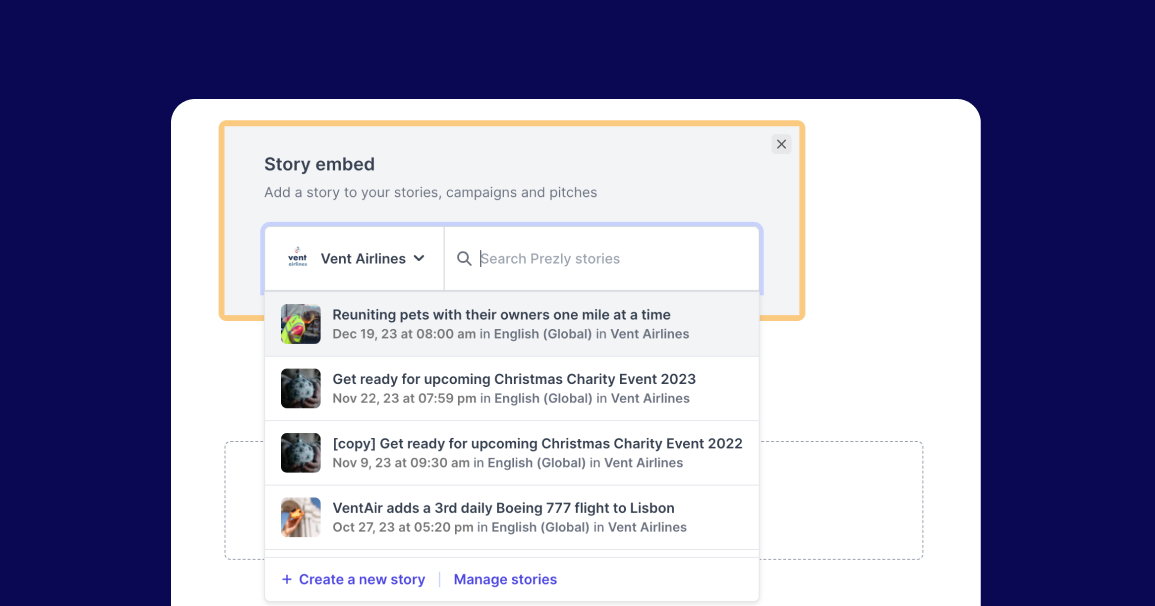
Task: Click thumbnail of [copy] Christmas Charity 2022
Action: point(301,453)
